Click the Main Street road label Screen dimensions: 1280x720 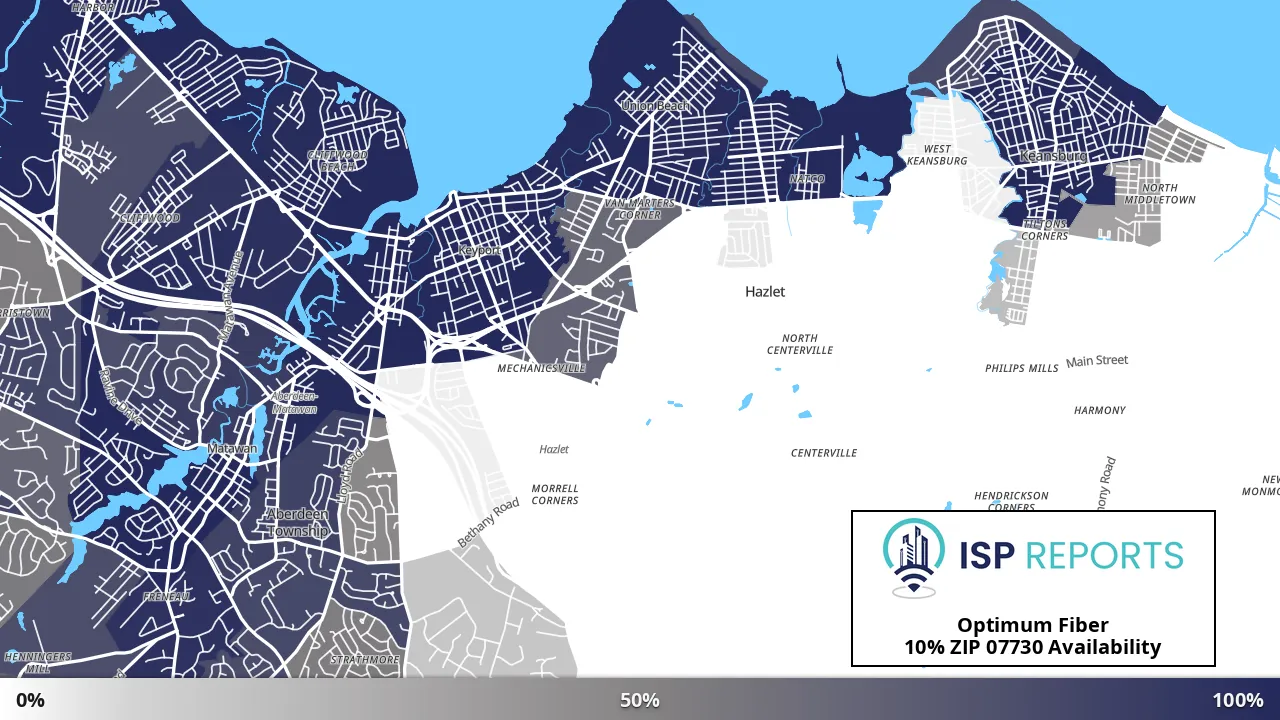[1097, 361]
